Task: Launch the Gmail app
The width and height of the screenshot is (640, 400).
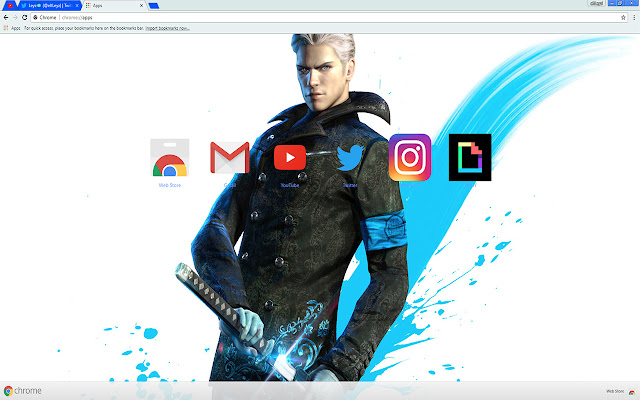Action: [x=229, y=158]
